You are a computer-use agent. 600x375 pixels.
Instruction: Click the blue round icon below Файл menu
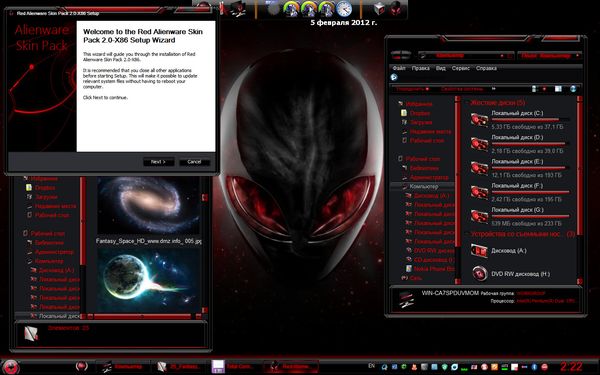[x=394, y=77]
